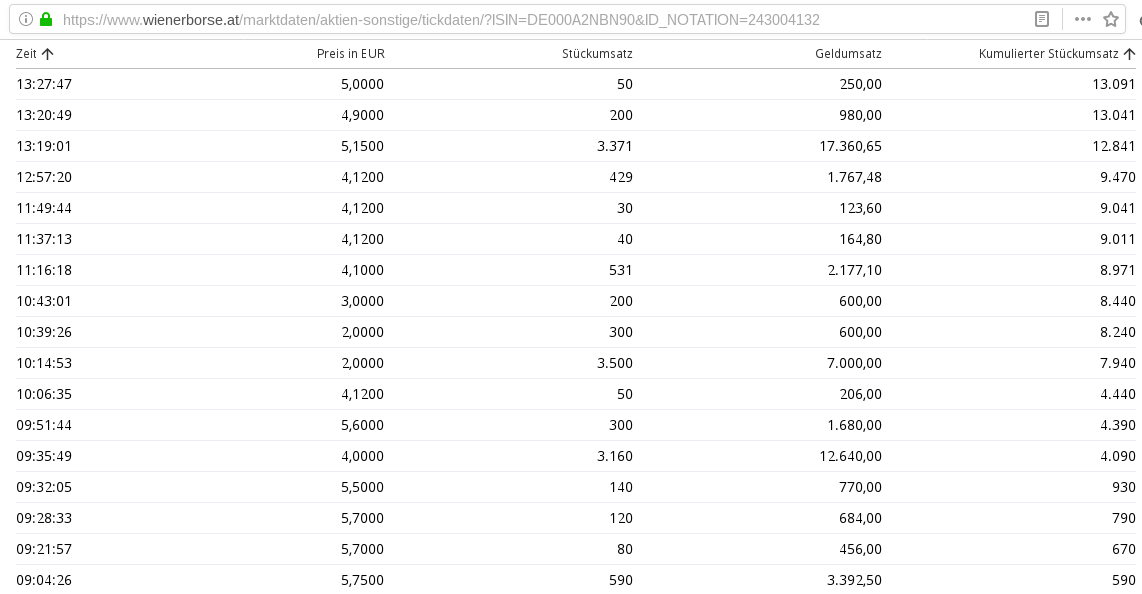
Task: Click the sort arrow beside Kumulierter Stückumsatz
Action: [x=1129, y=54]
